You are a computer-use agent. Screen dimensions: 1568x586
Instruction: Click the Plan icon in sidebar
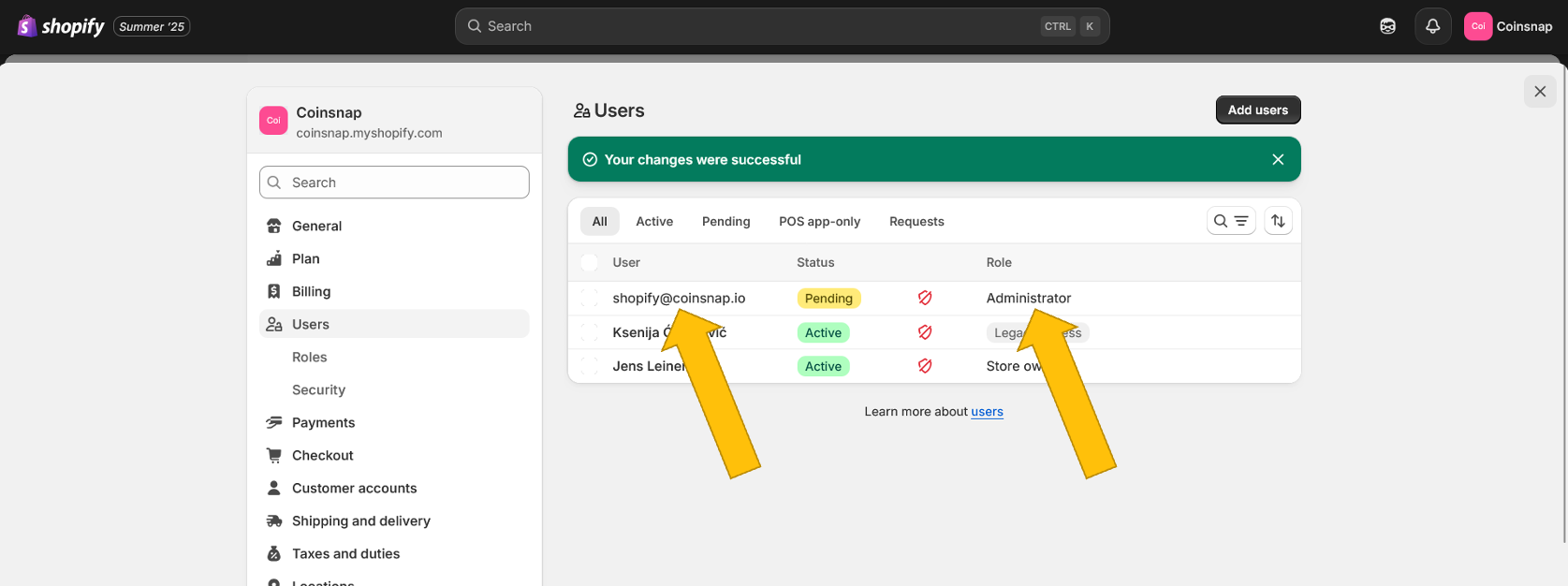click(274, 258)
